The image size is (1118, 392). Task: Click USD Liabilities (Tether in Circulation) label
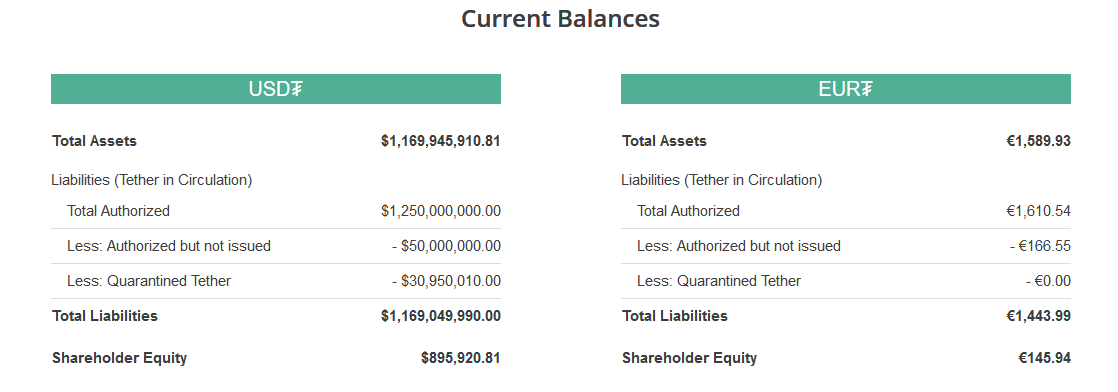pyautogui.click(x=152, y=180)
